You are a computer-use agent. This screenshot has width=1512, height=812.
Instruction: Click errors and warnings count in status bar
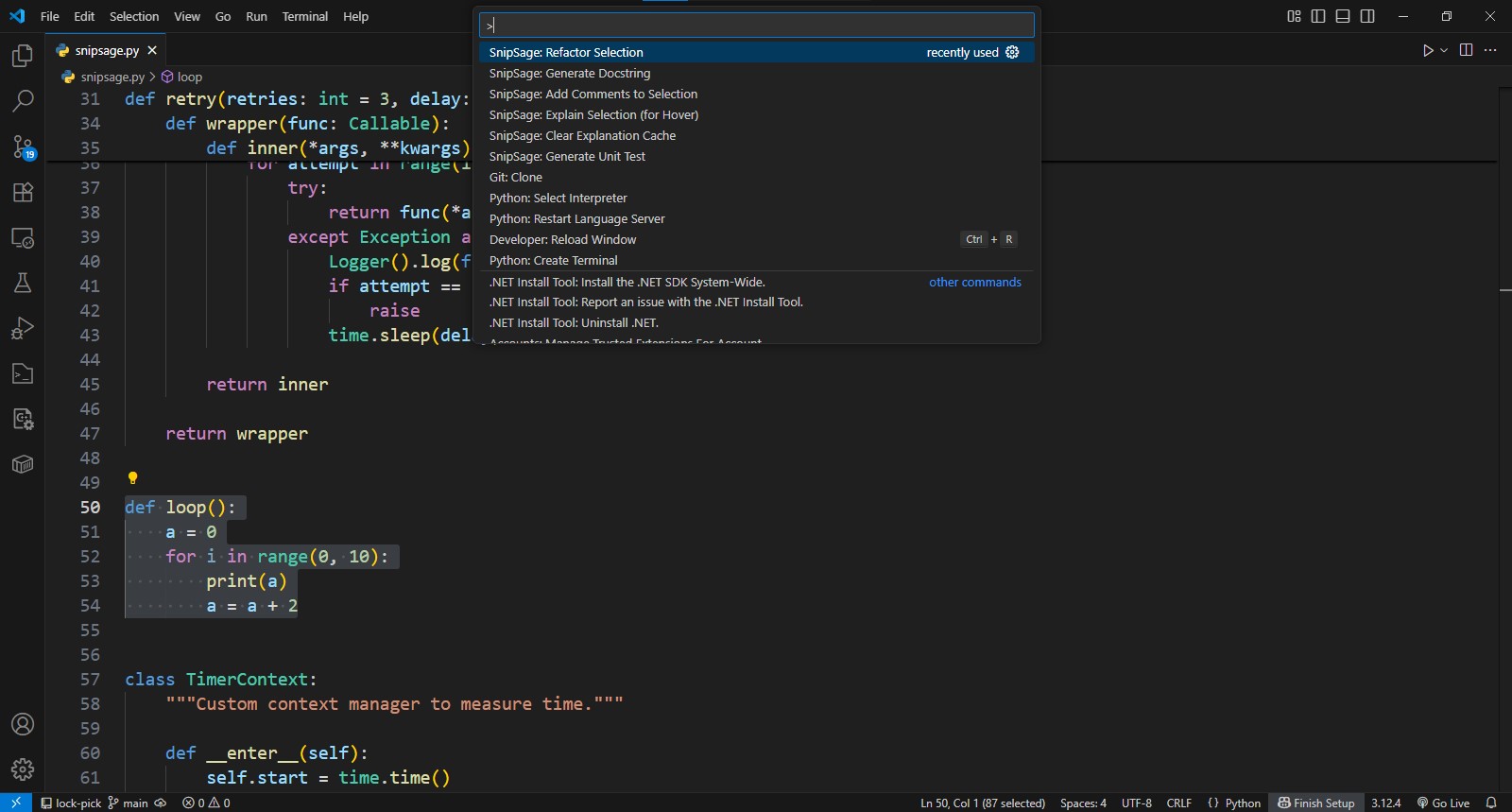point(206,803)
